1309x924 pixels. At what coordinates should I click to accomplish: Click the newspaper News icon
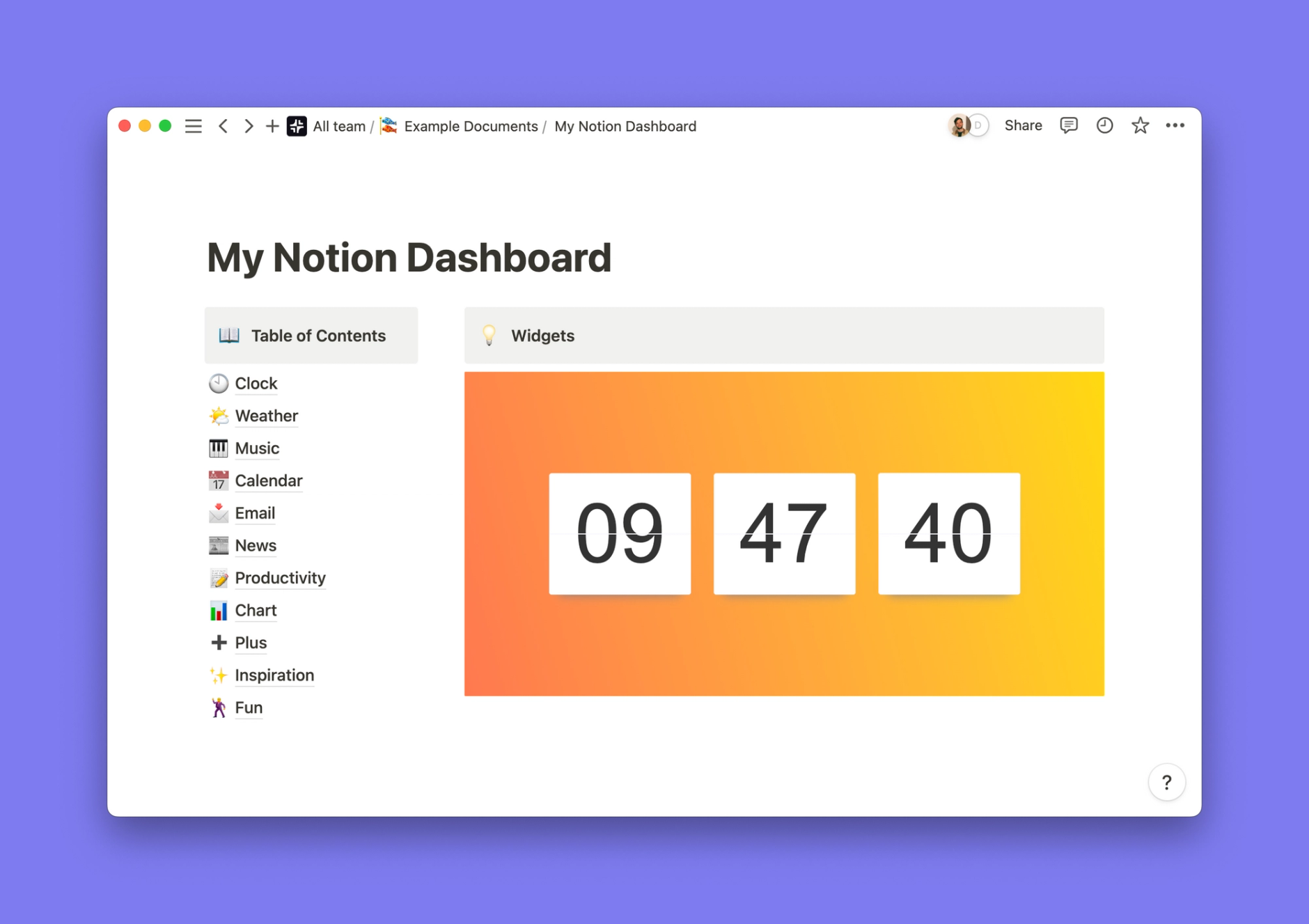click(219, 545)
